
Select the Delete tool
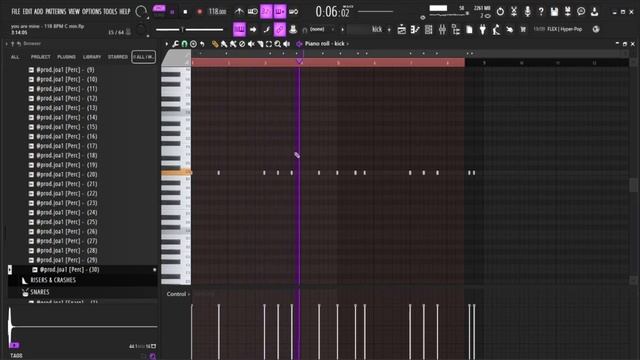[x=242, y=44]
